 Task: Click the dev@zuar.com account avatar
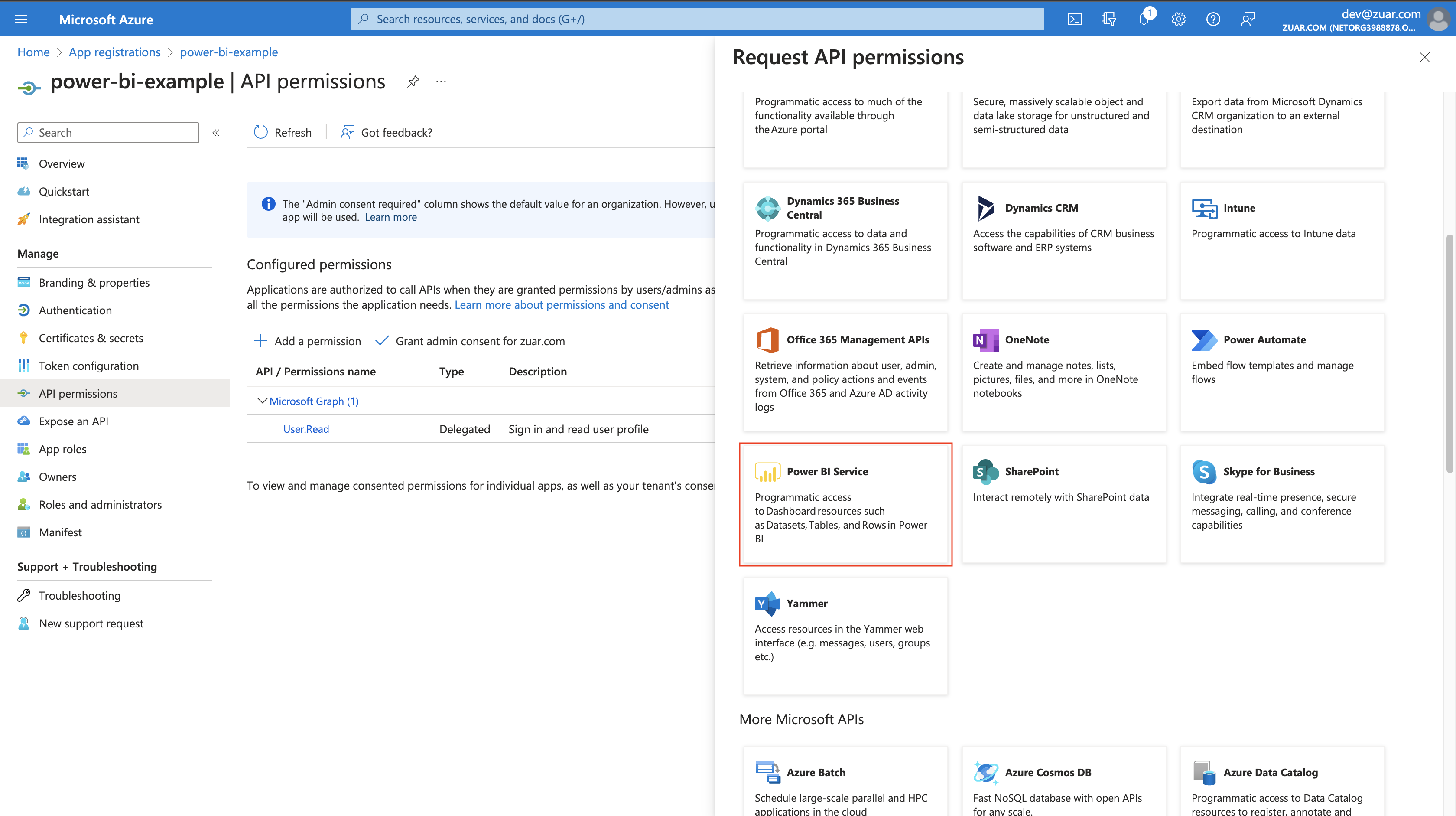click(1438, 20)
